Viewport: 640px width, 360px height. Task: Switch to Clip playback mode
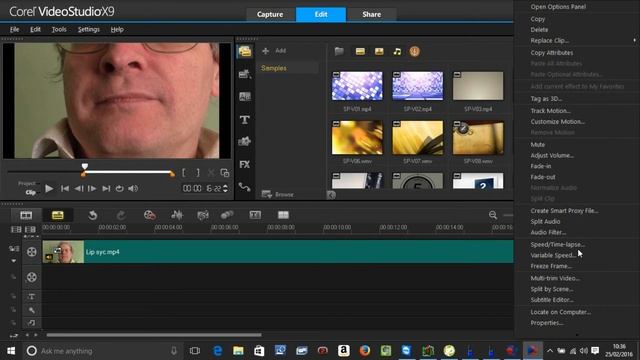point(31,192)
